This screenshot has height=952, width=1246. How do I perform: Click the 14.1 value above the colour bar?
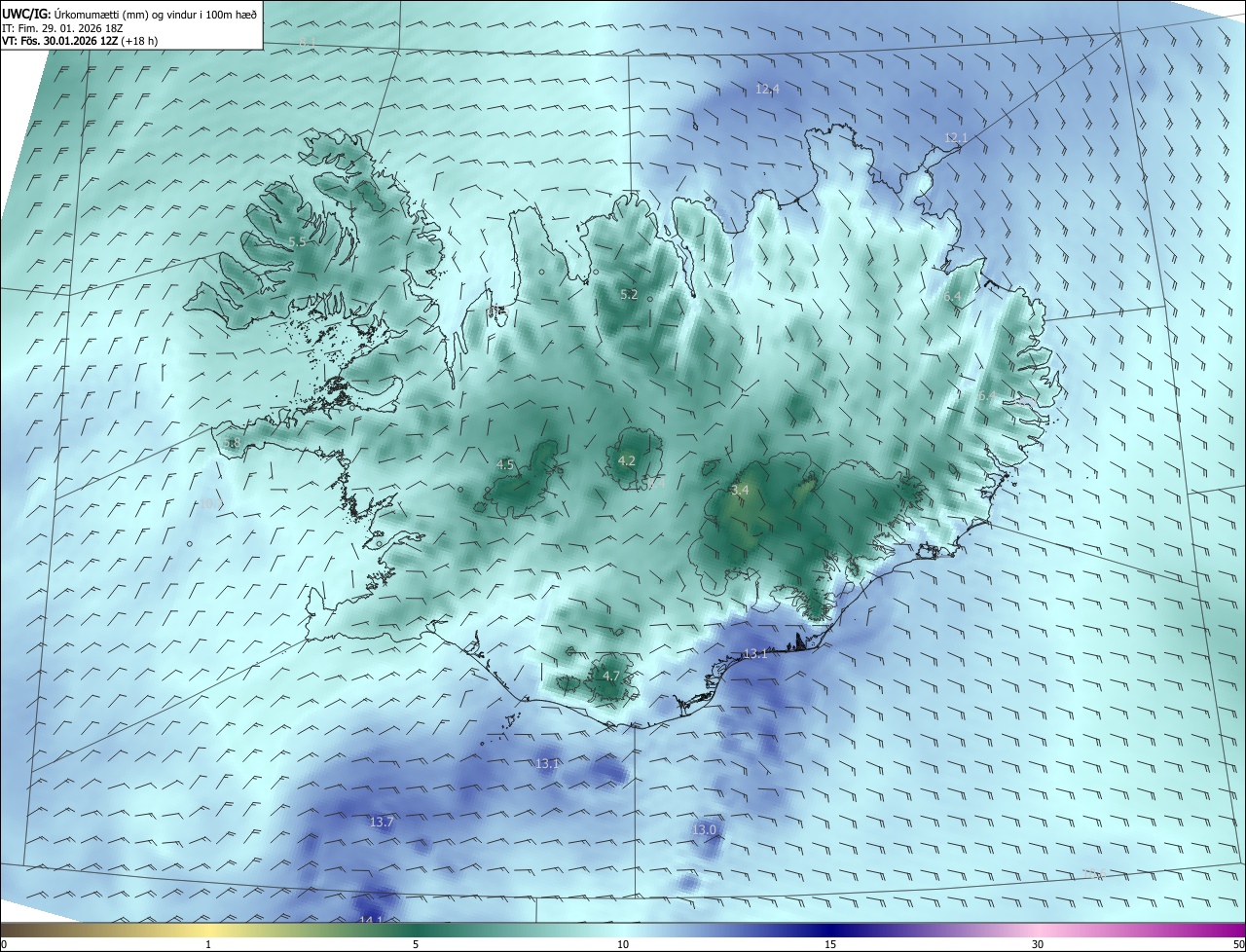point(371,920)
